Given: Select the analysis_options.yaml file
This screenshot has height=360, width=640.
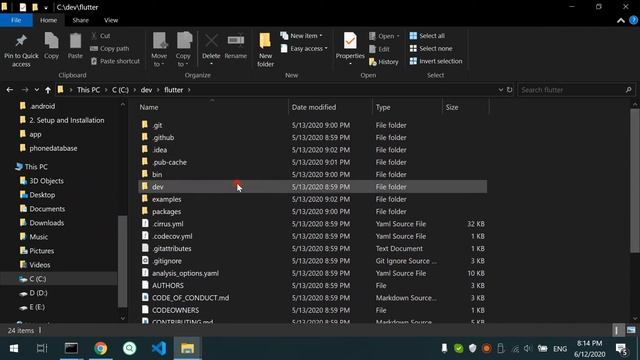Looking at the screenshot, I should [312, 273].
